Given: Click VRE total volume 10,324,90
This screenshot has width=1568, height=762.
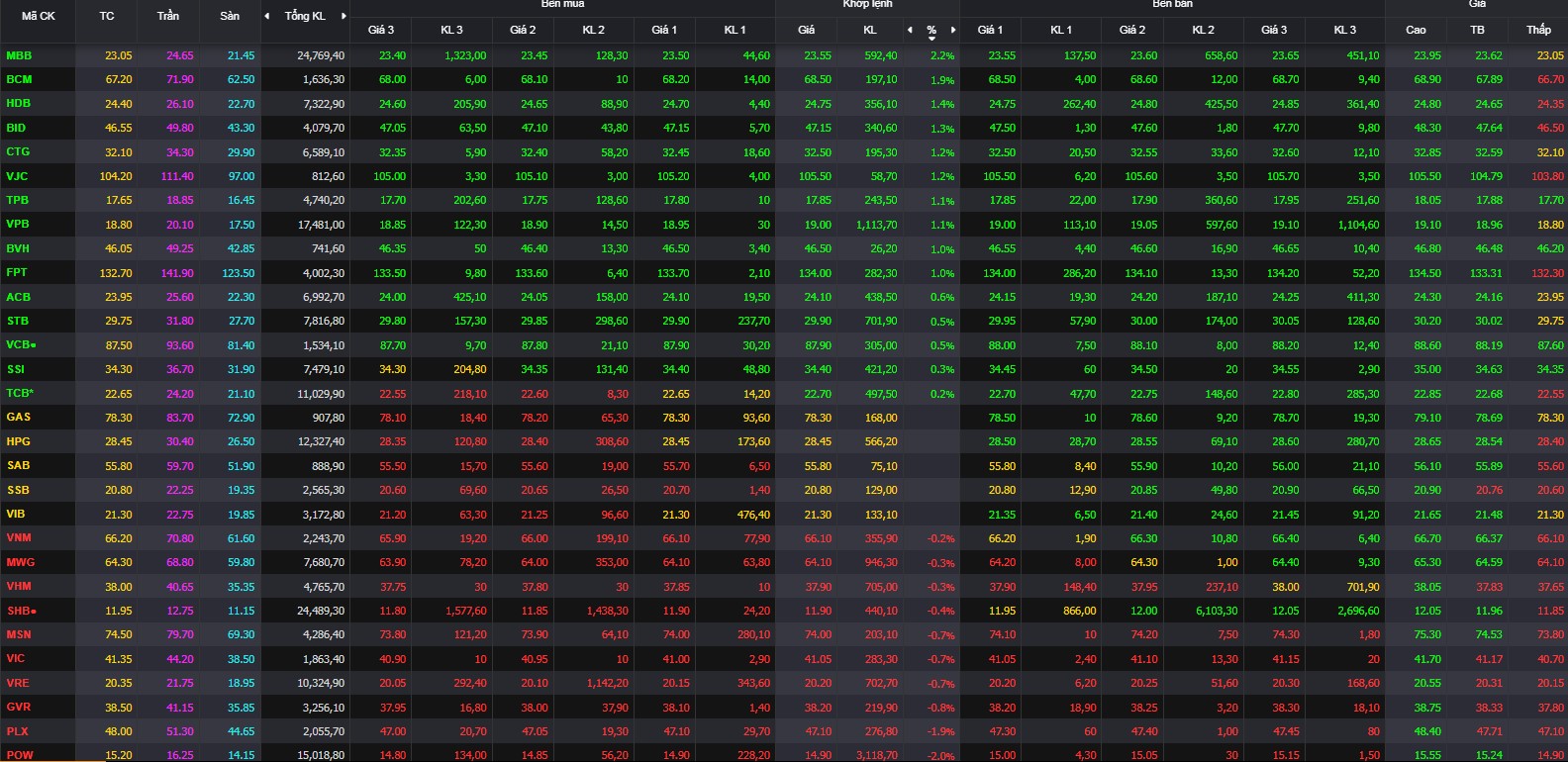Looking at the screenshot, I should 321,683.
